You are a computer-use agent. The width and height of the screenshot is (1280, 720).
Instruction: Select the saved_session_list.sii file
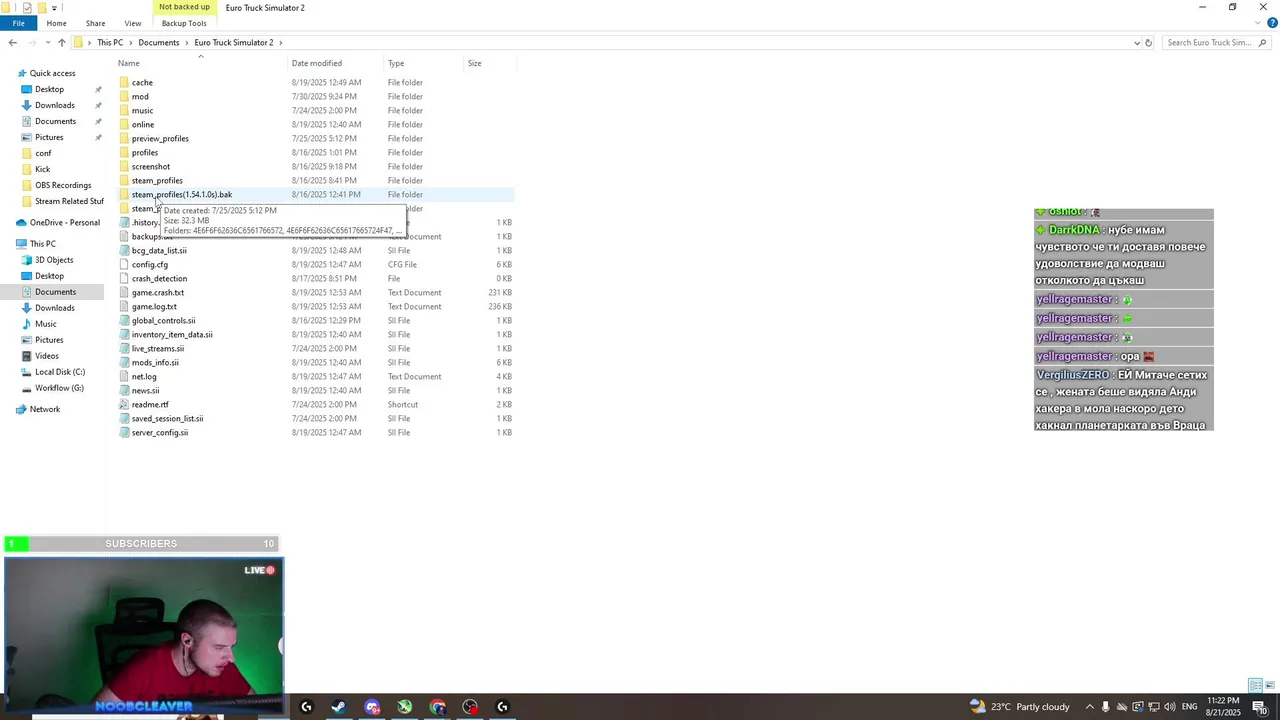point(167,418)
